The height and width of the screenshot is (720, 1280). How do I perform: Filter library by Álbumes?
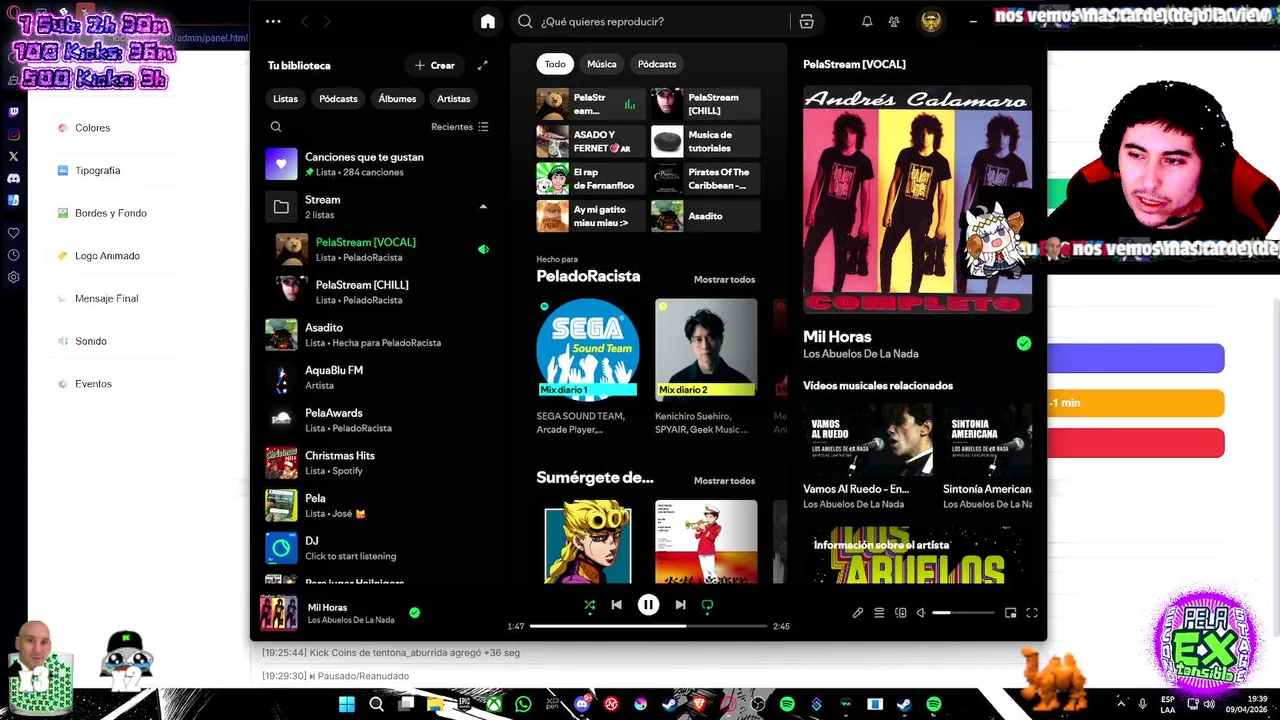coord(397,99)
